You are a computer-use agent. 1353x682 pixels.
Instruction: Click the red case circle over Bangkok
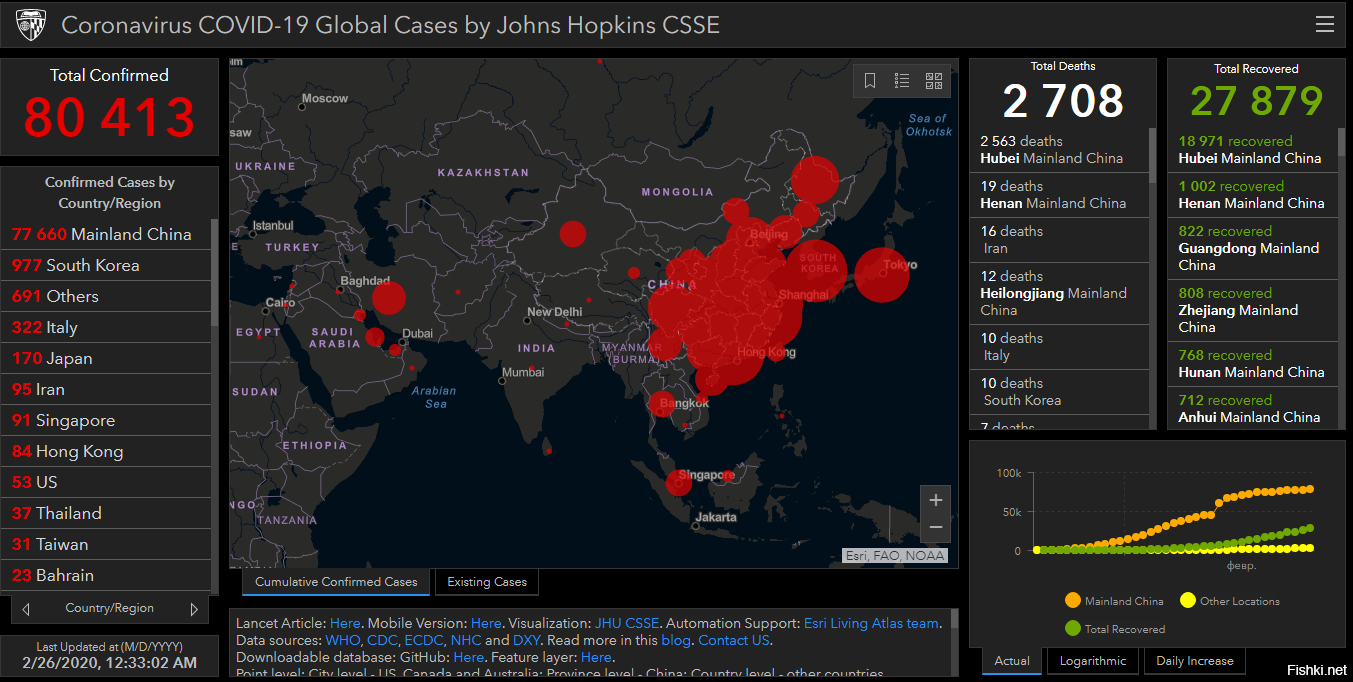click(662, 404)
